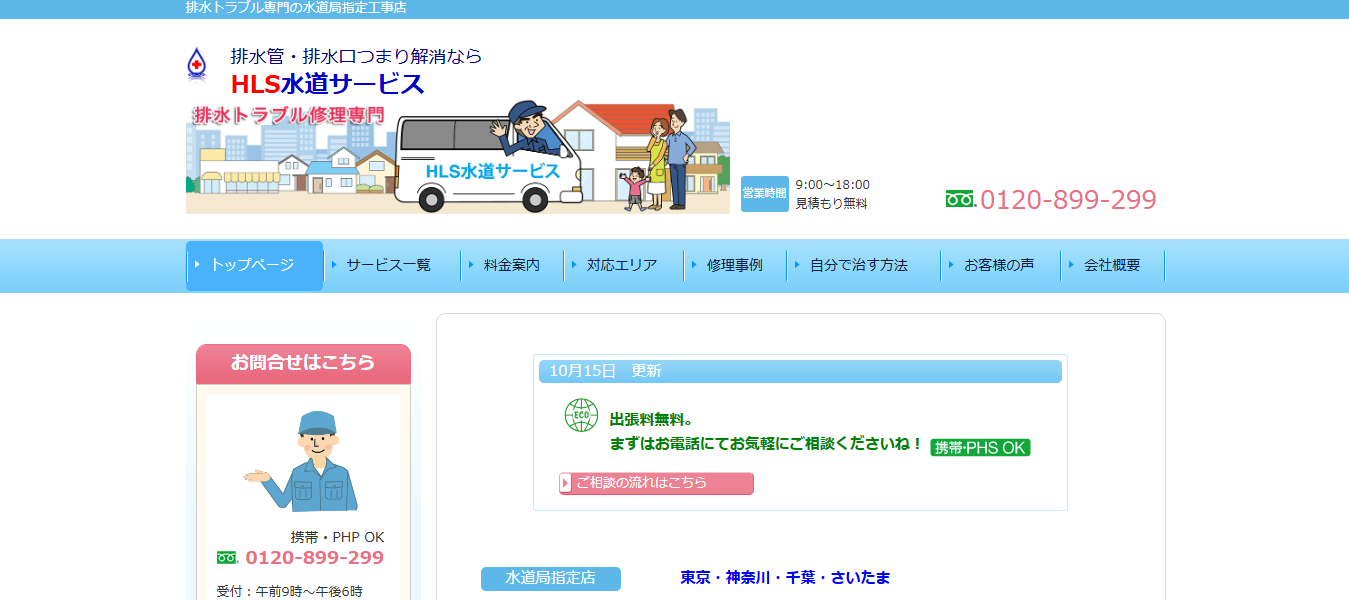Click the blue 営業時間 badge
This screenshot has height=600, width=1349.
pos(764,193)
